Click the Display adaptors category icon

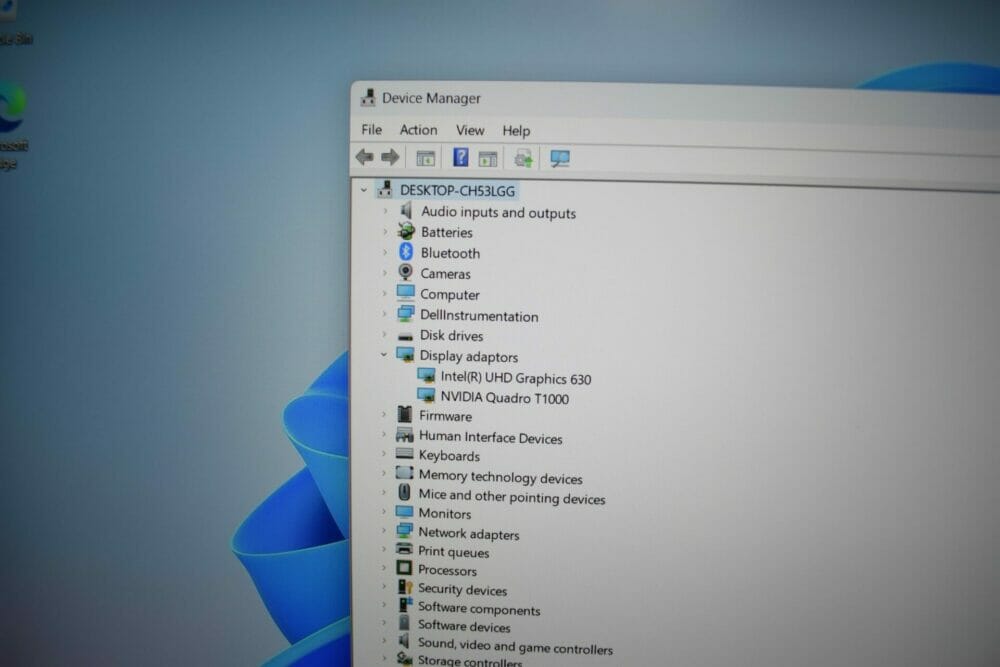tap(405, 355)
